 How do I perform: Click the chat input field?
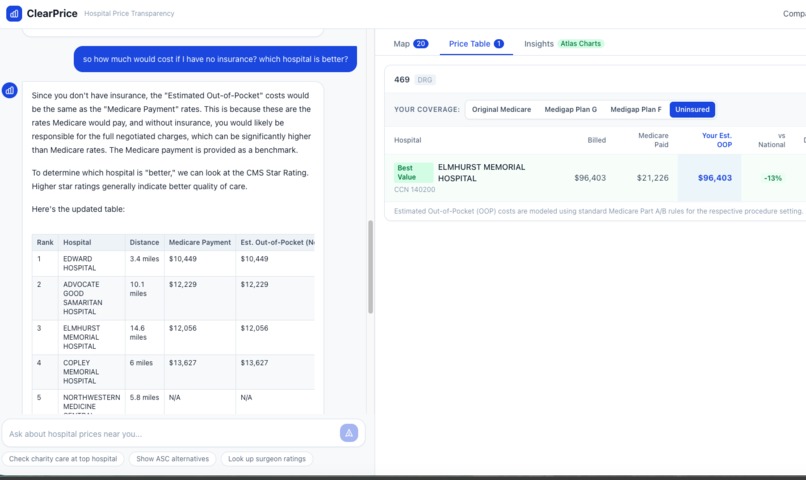(172, 434)
